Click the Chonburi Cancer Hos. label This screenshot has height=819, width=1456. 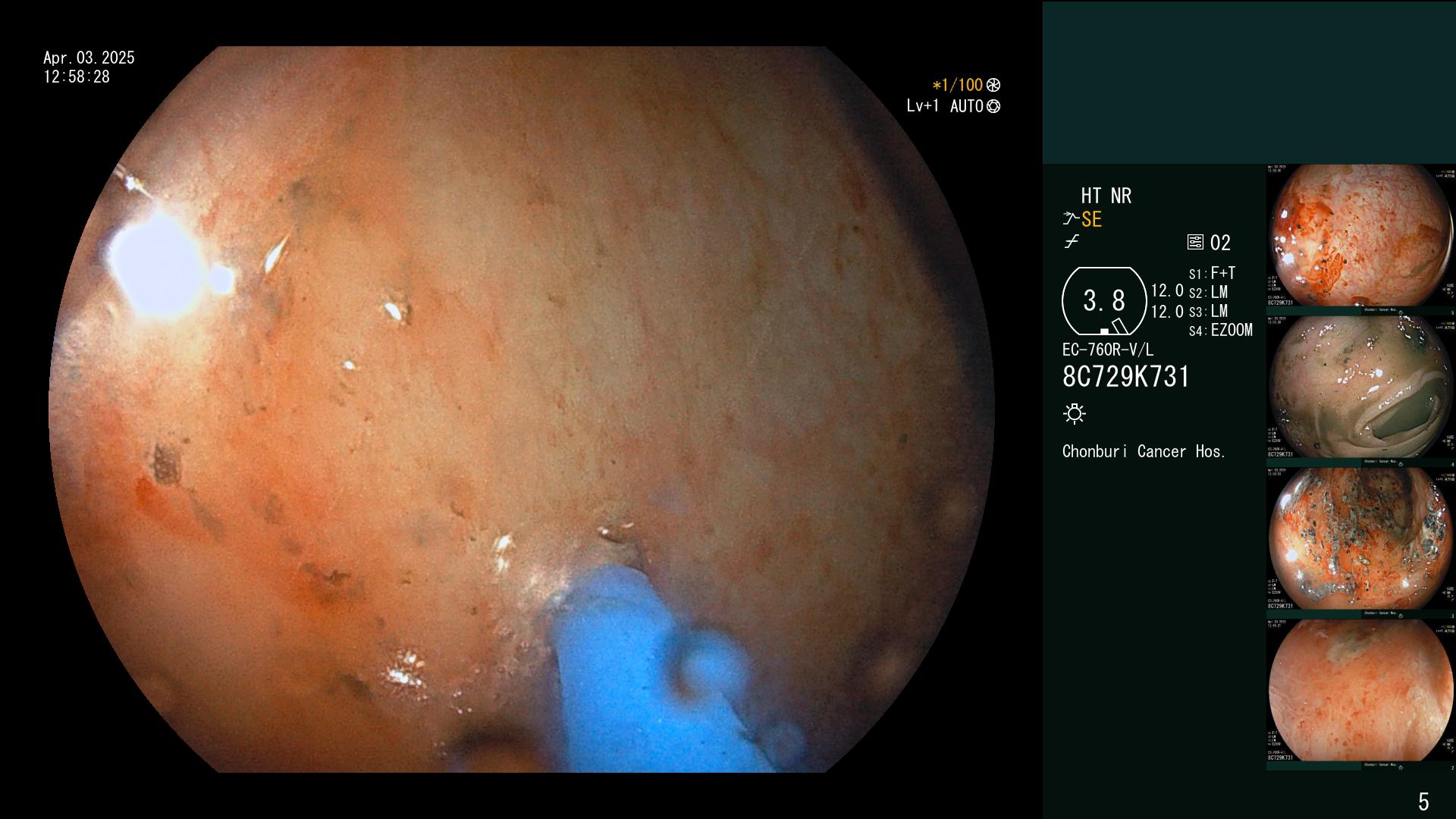(1144, 452)
